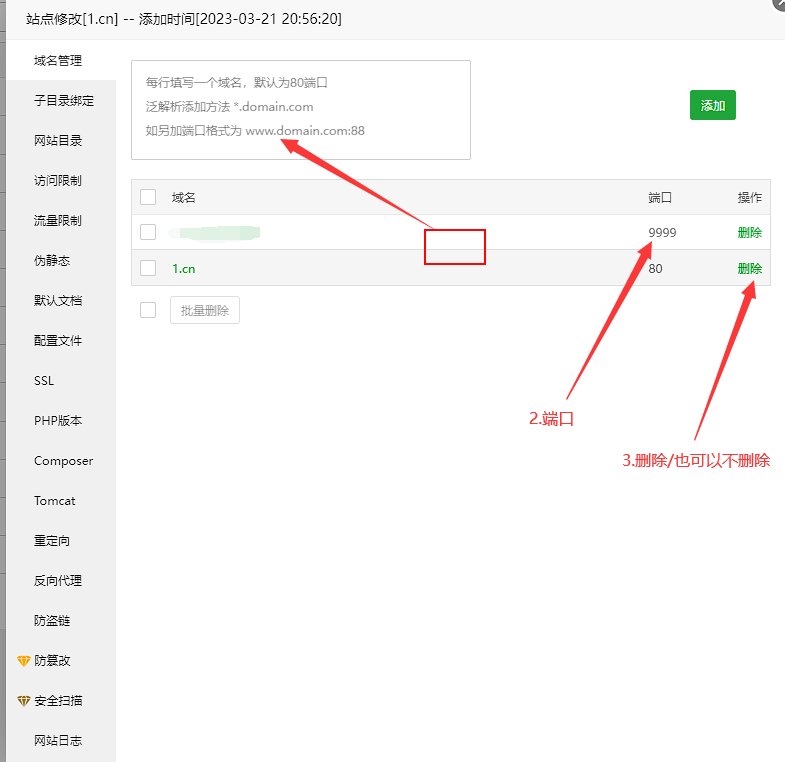Screen dimensions: 785x762
Task: Click the diamond icon beside 安全扫描
Action: point(24,701)
